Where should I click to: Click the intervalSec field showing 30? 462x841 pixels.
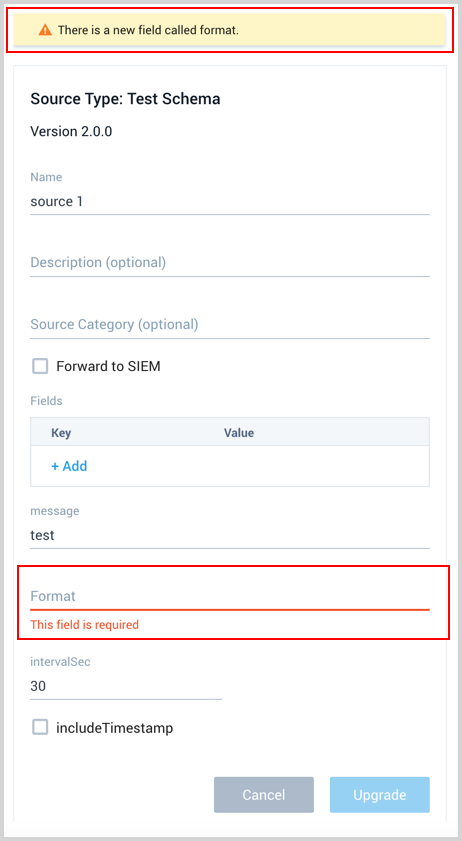(126, 687)
